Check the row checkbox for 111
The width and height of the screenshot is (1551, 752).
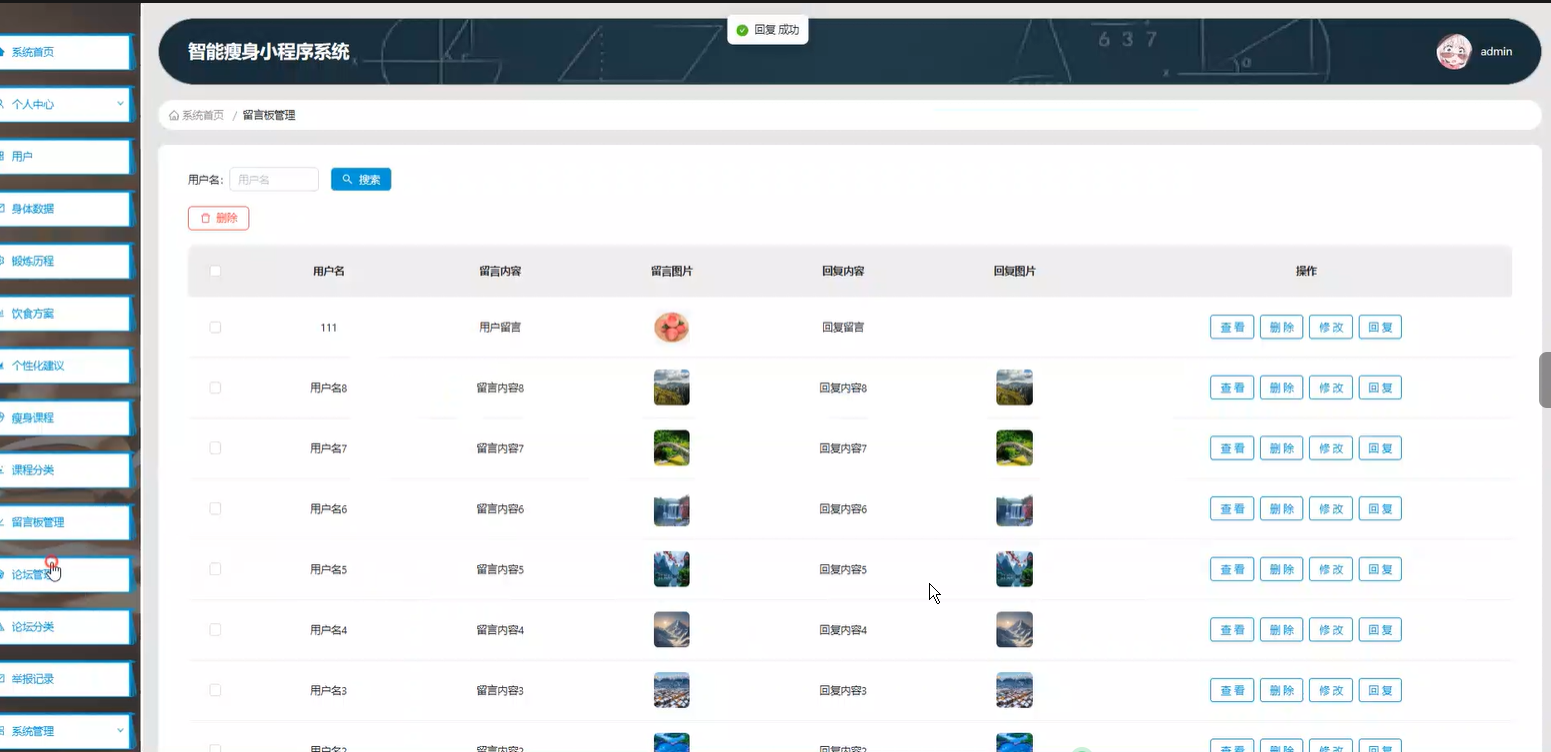pos(215,327)
